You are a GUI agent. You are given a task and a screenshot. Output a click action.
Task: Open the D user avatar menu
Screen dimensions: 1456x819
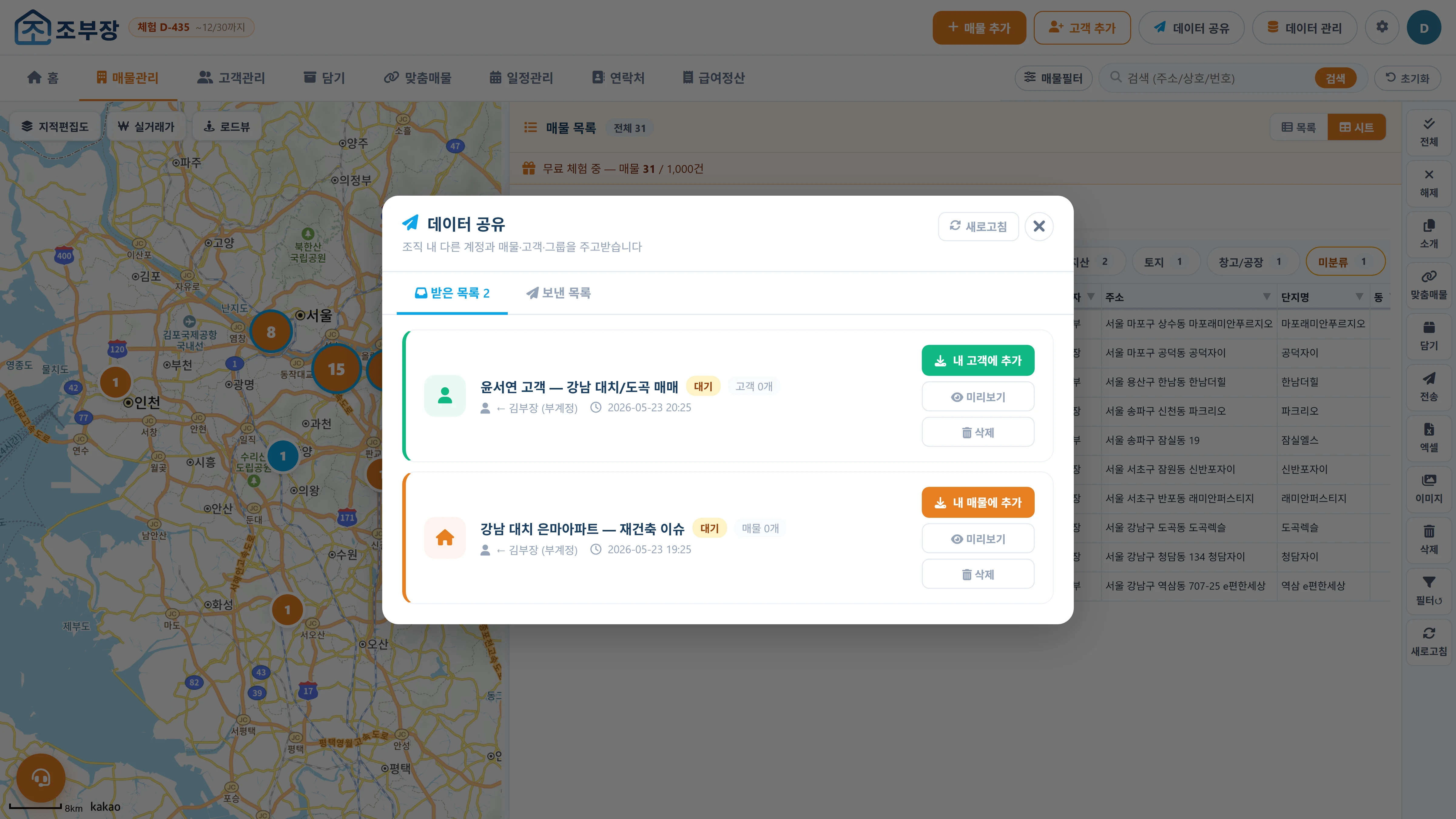(1424, 28)
